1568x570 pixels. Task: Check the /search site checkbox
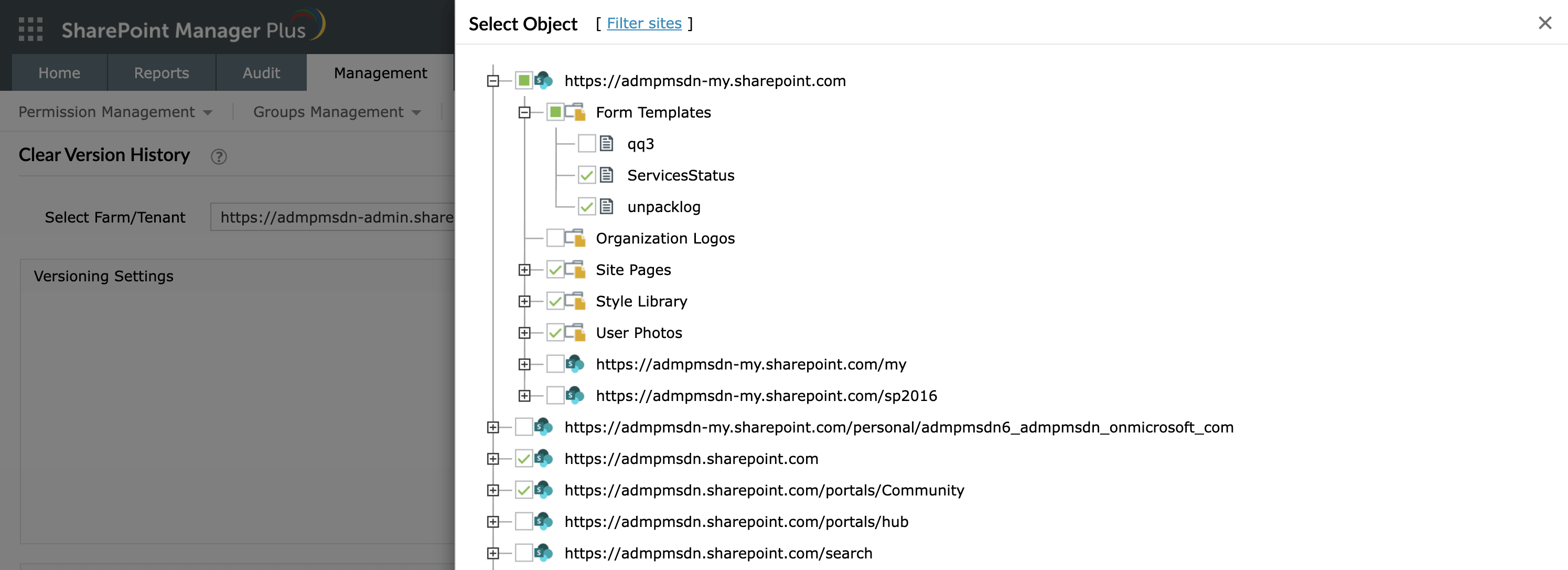coord(524,553)
